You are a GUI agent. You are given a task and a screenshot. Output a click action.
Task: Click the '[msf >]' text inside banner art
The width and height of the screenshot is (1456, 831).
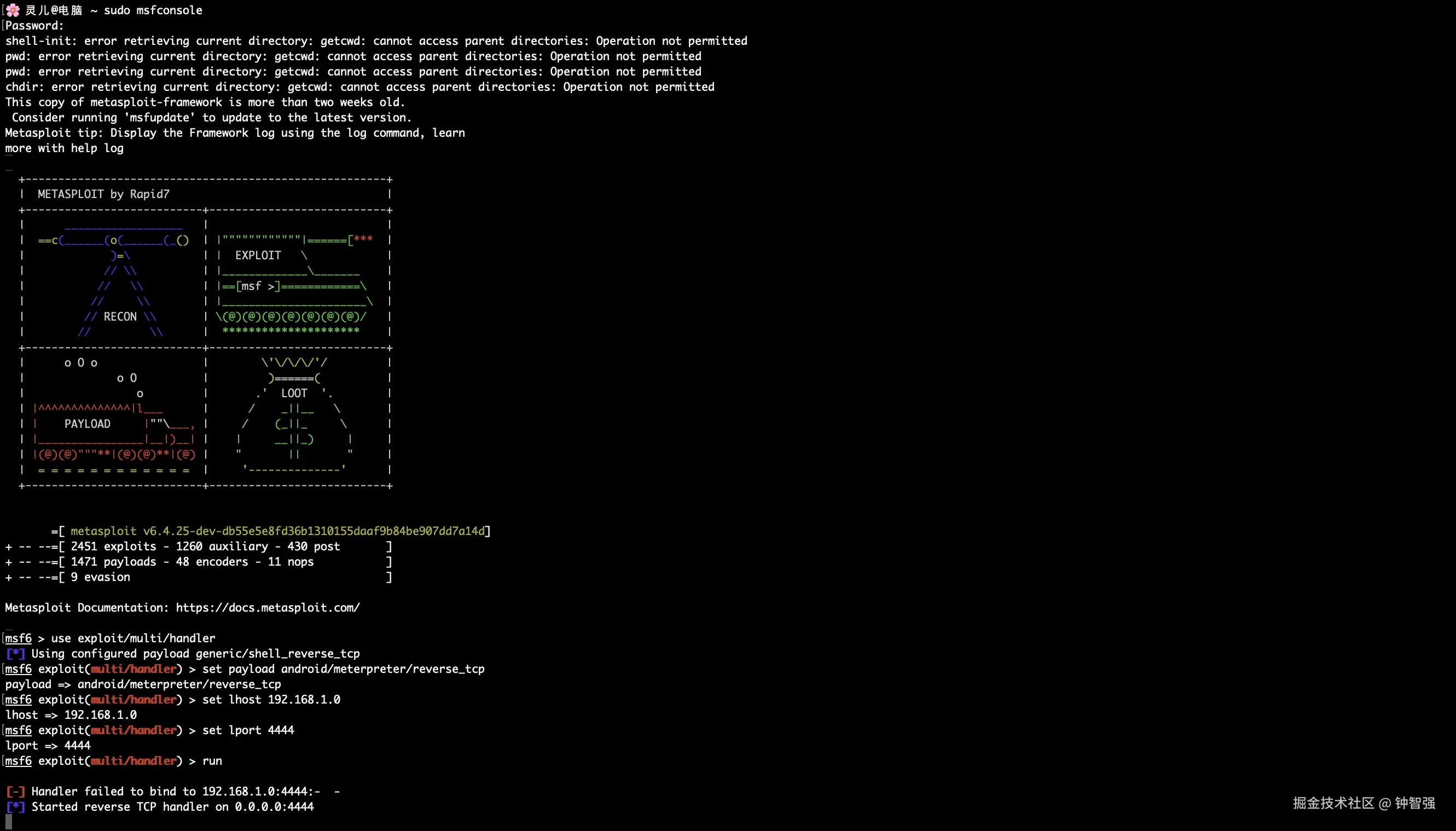click(x=257, y=286)
